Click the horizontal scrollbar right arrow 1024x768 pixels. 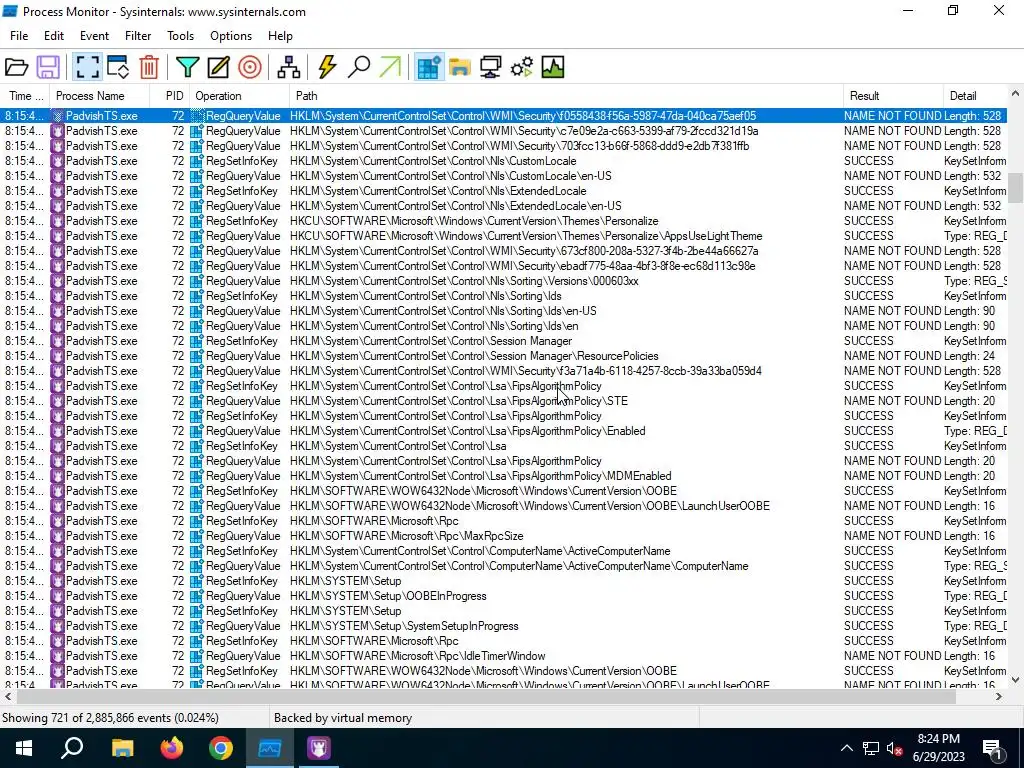coord(999,697)
